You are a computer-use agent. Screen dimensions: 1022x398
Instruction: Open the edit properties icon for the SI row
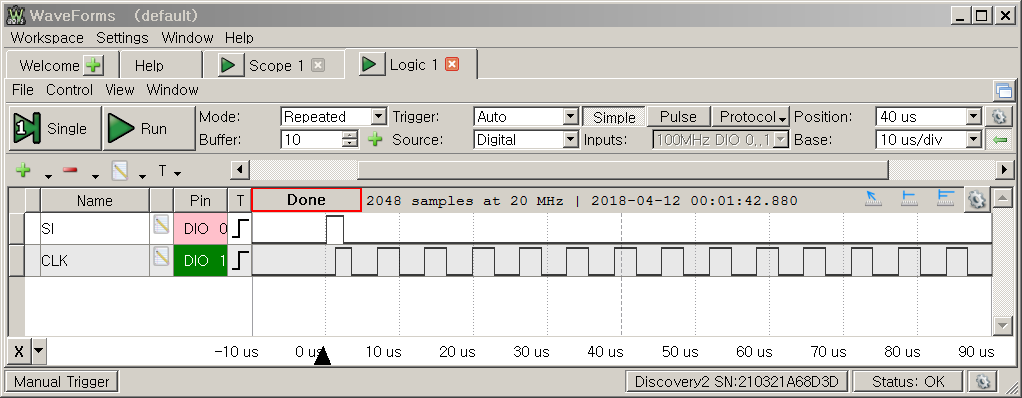click(x=161, y=225)
